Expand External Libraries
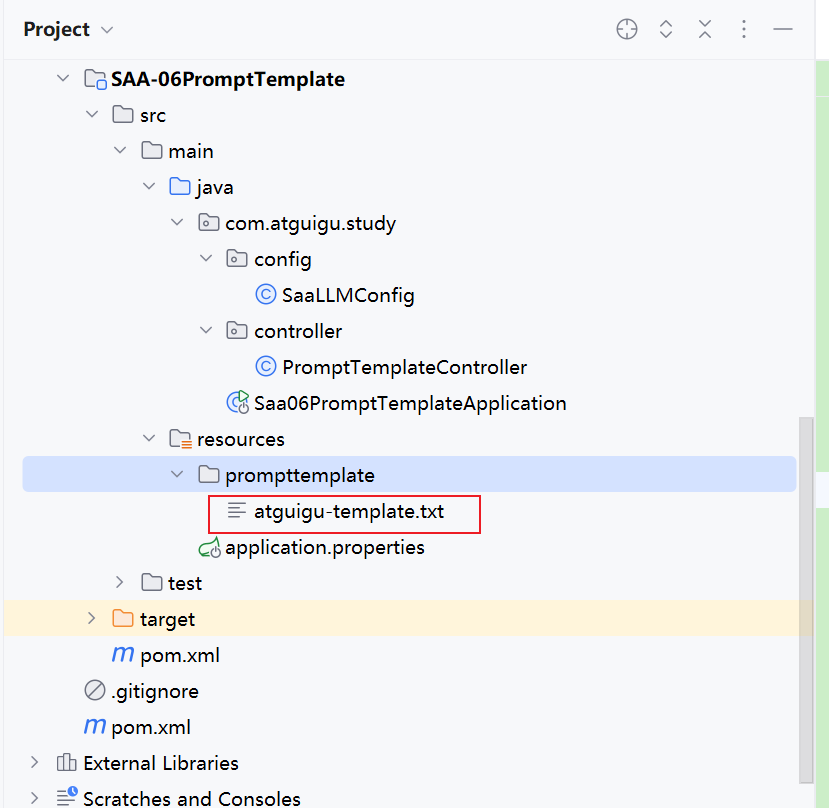The image size is (829, 808). tap(34, 762)
